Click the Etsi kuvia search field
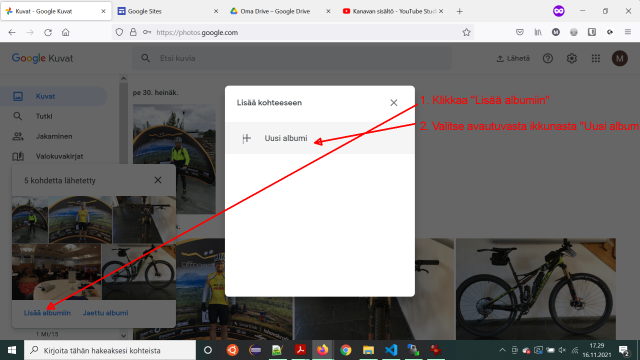Image resolution: width=640 pixels, height=360 pixels. point(292,58)
